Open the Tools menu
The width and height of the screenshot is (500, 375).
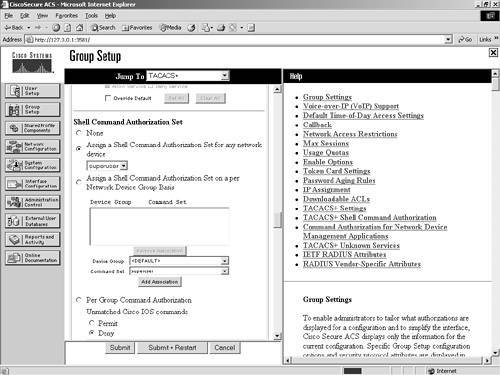[91, 16]
